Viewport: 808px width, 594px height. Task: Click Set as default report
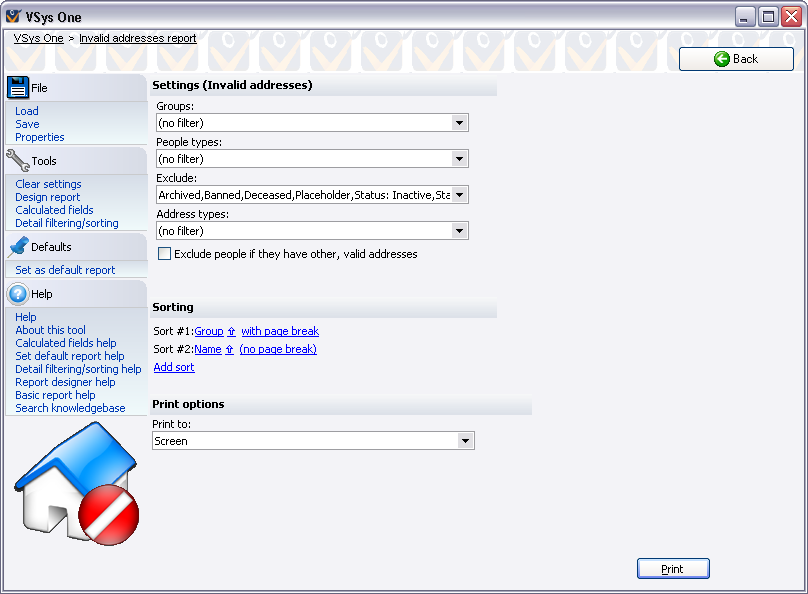click(65, 270)
